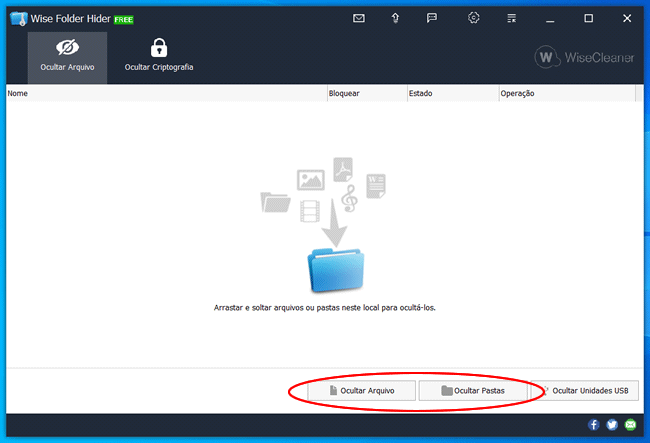The image size is (650, 443).
Task: Click the Bloquear column header
Action: (x=365, y=93)
